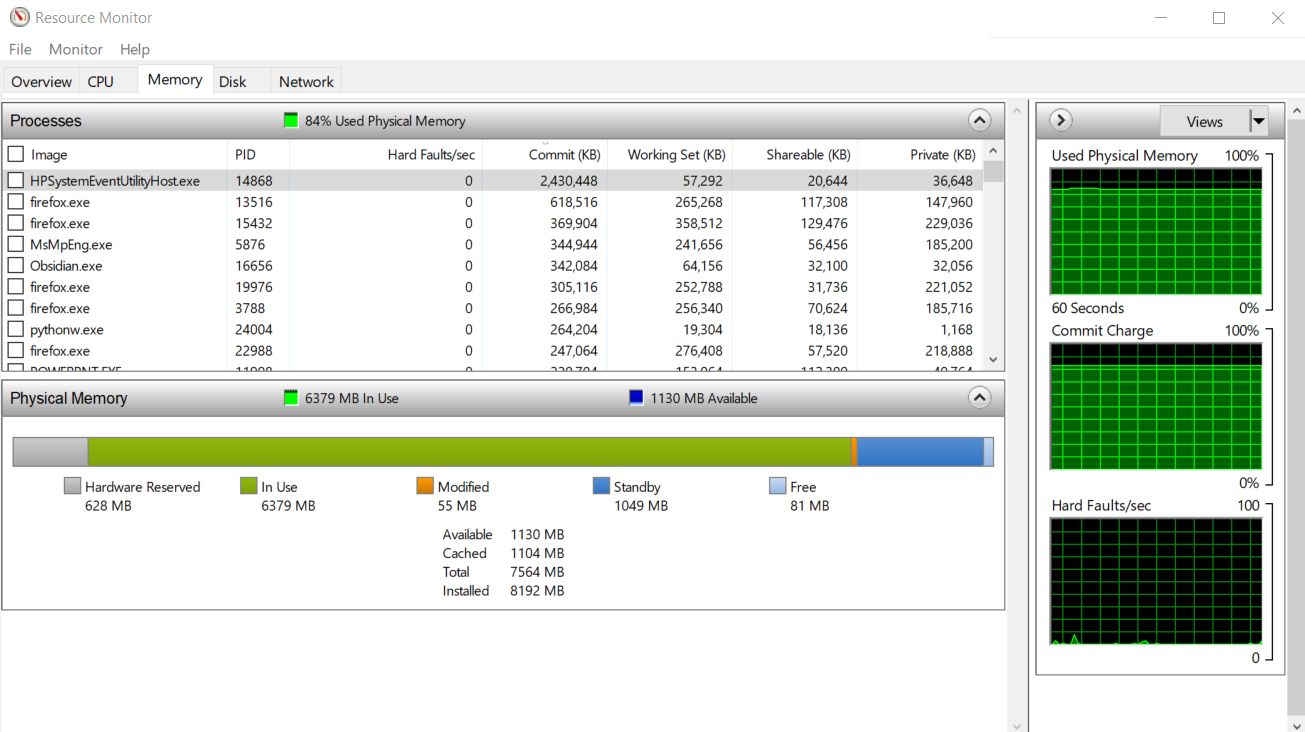Open the File menu
The width and height of the screenshot is (1305, 732).
pos(19,49)
